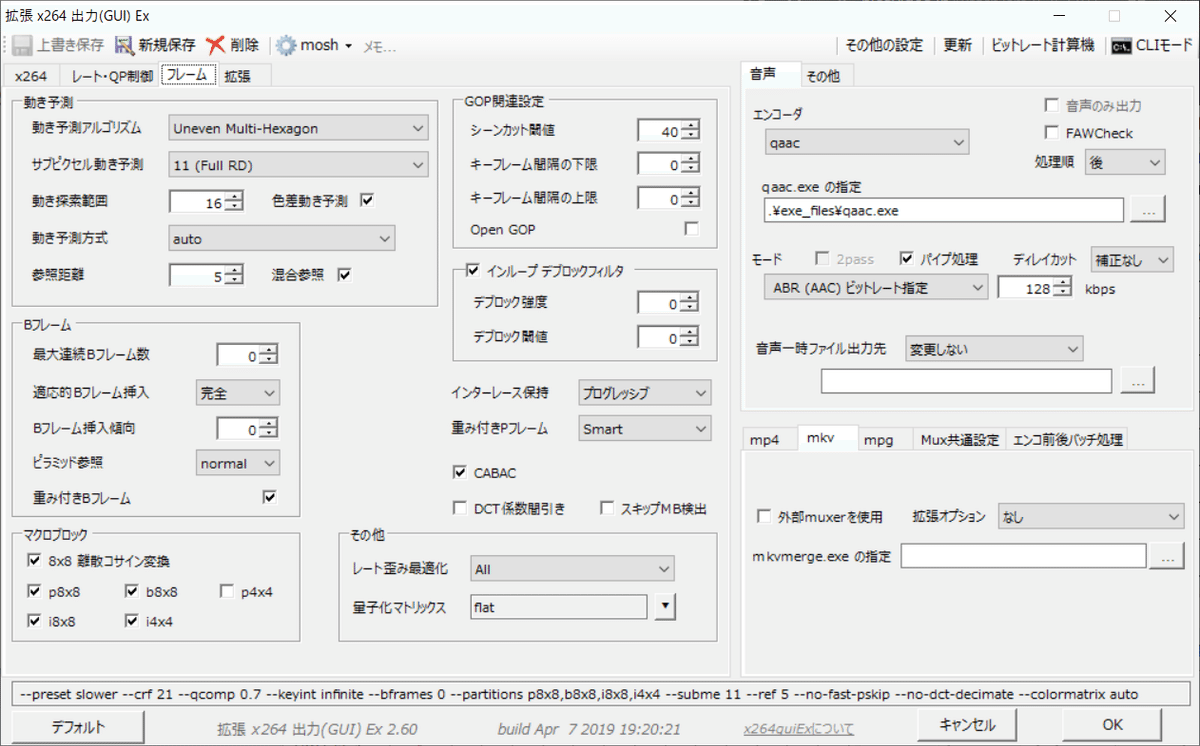Toggle 重み付きBフレーム checkbox

click(x=269, y=497)
